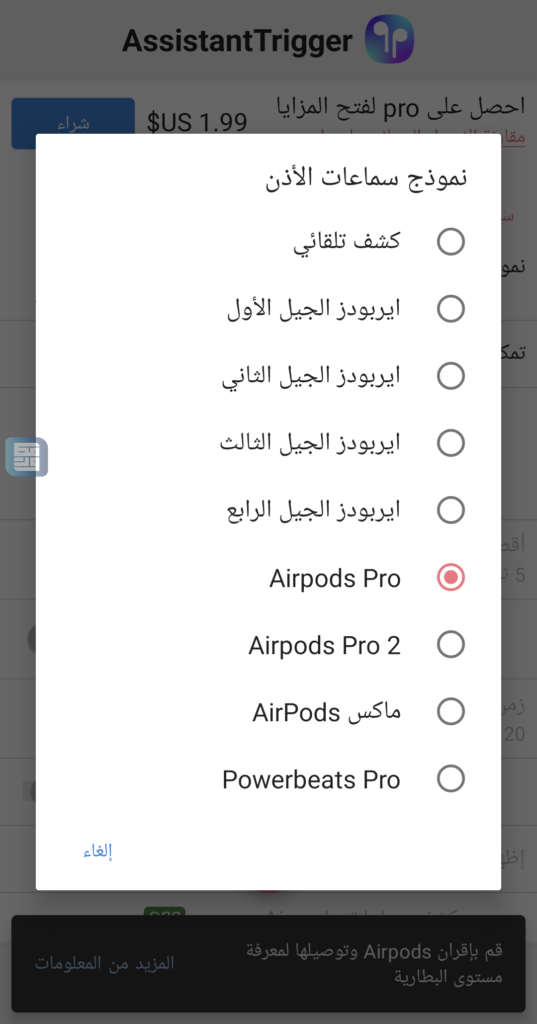Tap the floating screen capture overlay icon
This screenshot has height=1024, width=537.
[27, 456]
